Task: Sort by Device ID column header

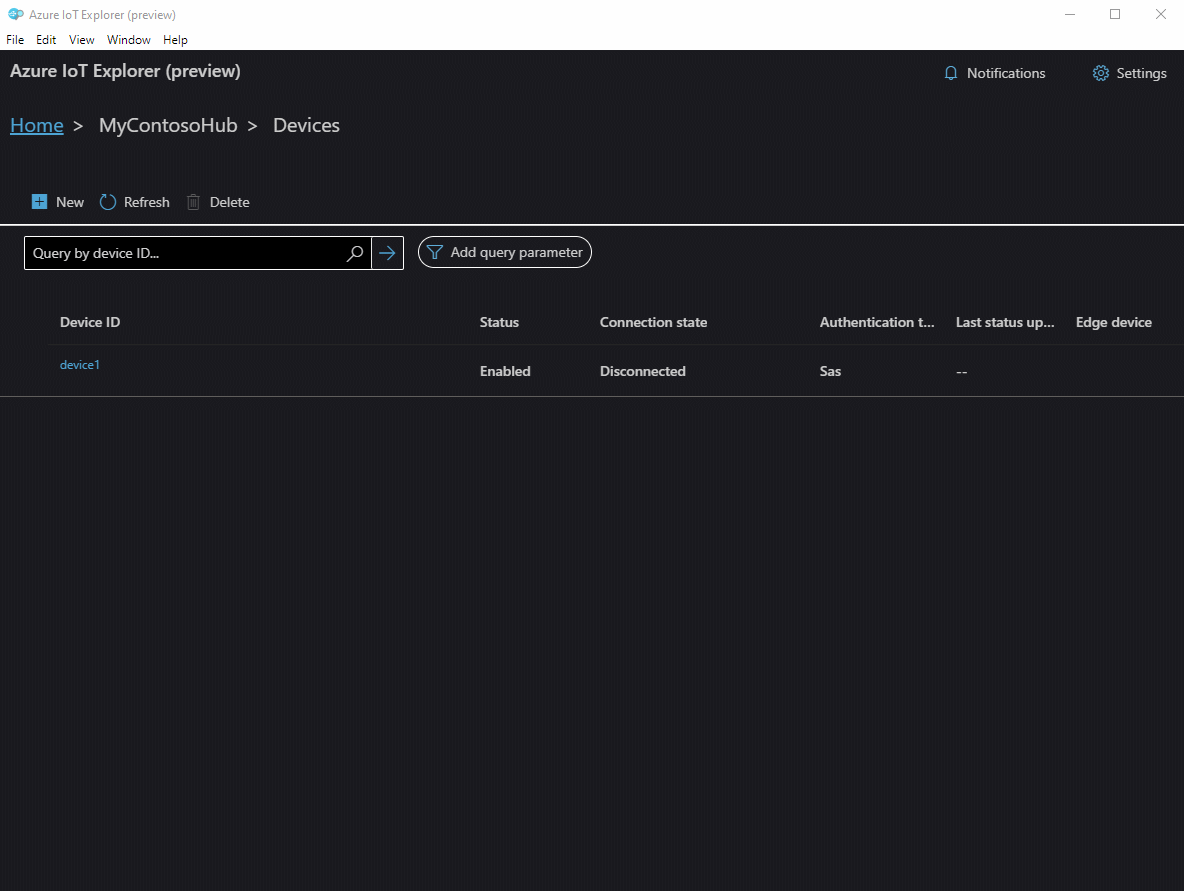Action: click(x=90, y=322)
